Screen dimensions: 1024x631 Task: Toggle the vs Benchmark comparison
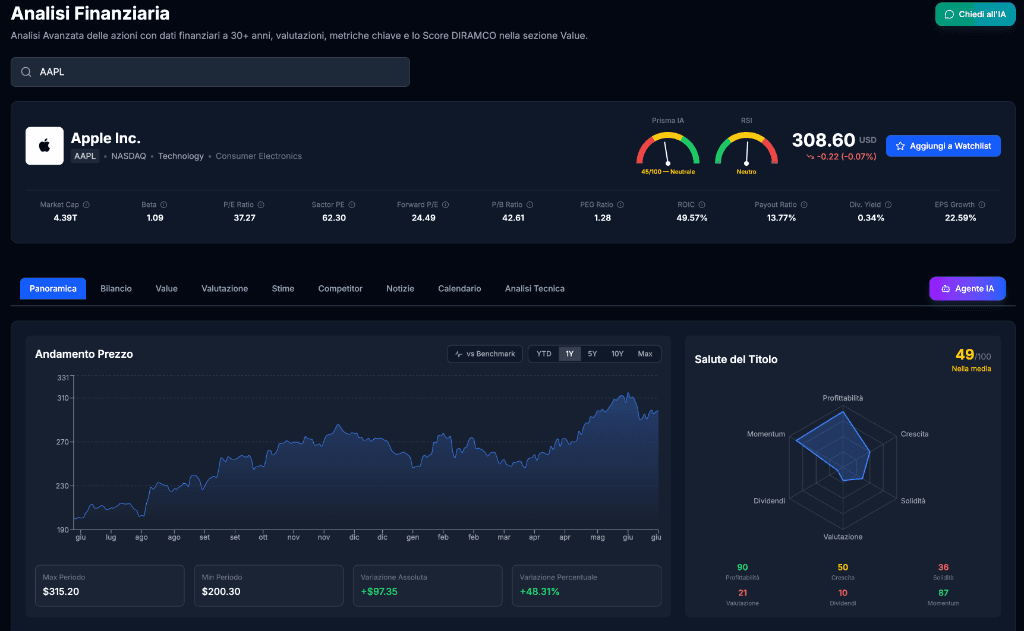click(485, 354)
